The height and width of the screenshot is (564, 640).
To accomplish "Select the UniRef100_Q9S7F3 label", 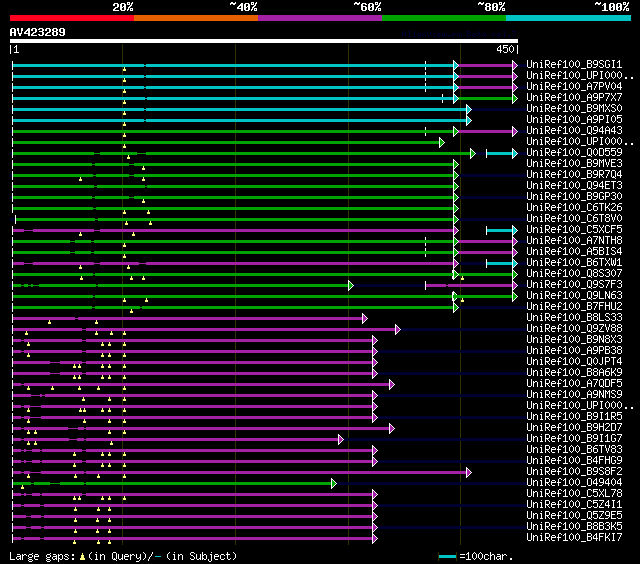I will pos(574,285).
